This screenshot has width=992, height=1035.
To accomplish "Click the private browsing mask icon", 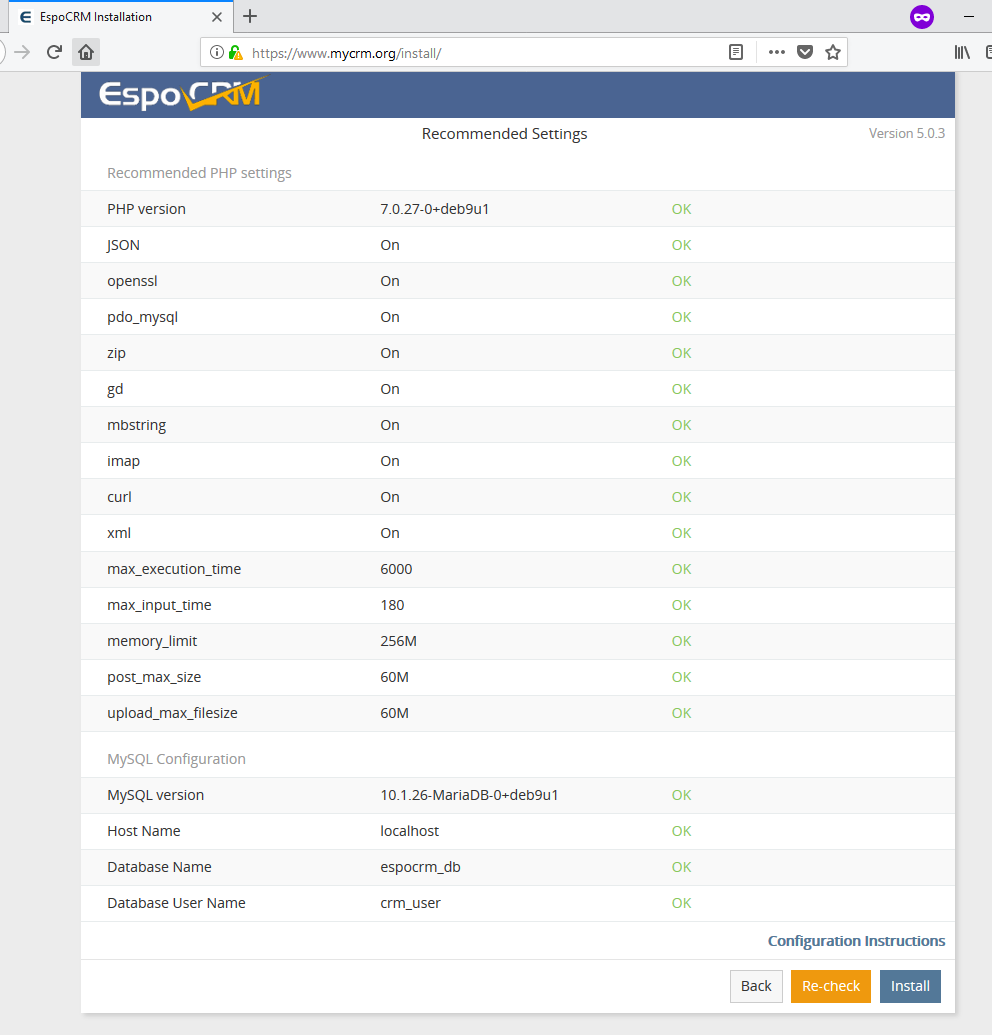I will point(921,17).
